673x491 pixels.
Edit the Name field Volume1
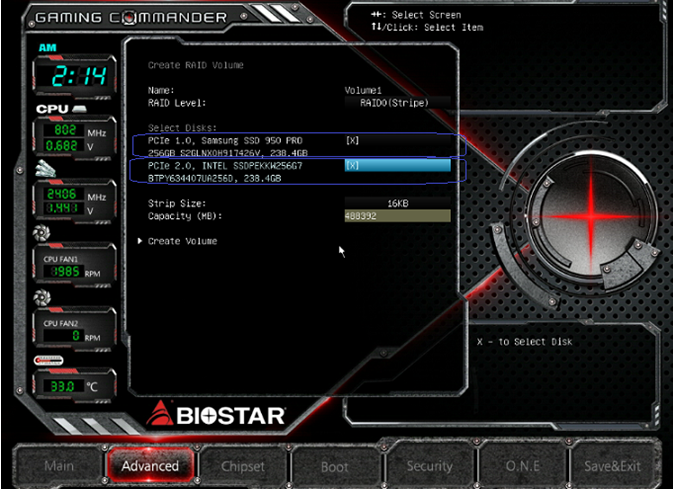363,90
